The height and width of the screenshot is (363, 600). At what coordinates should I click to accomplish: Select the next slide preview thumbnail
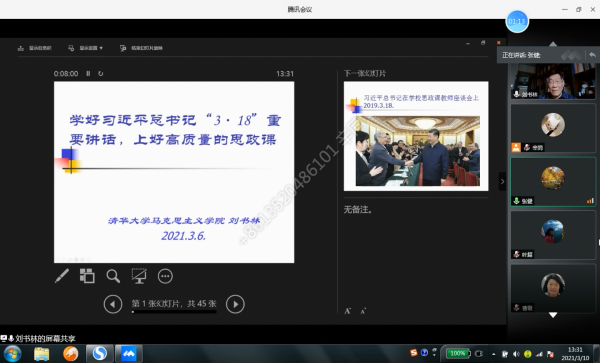416,136
